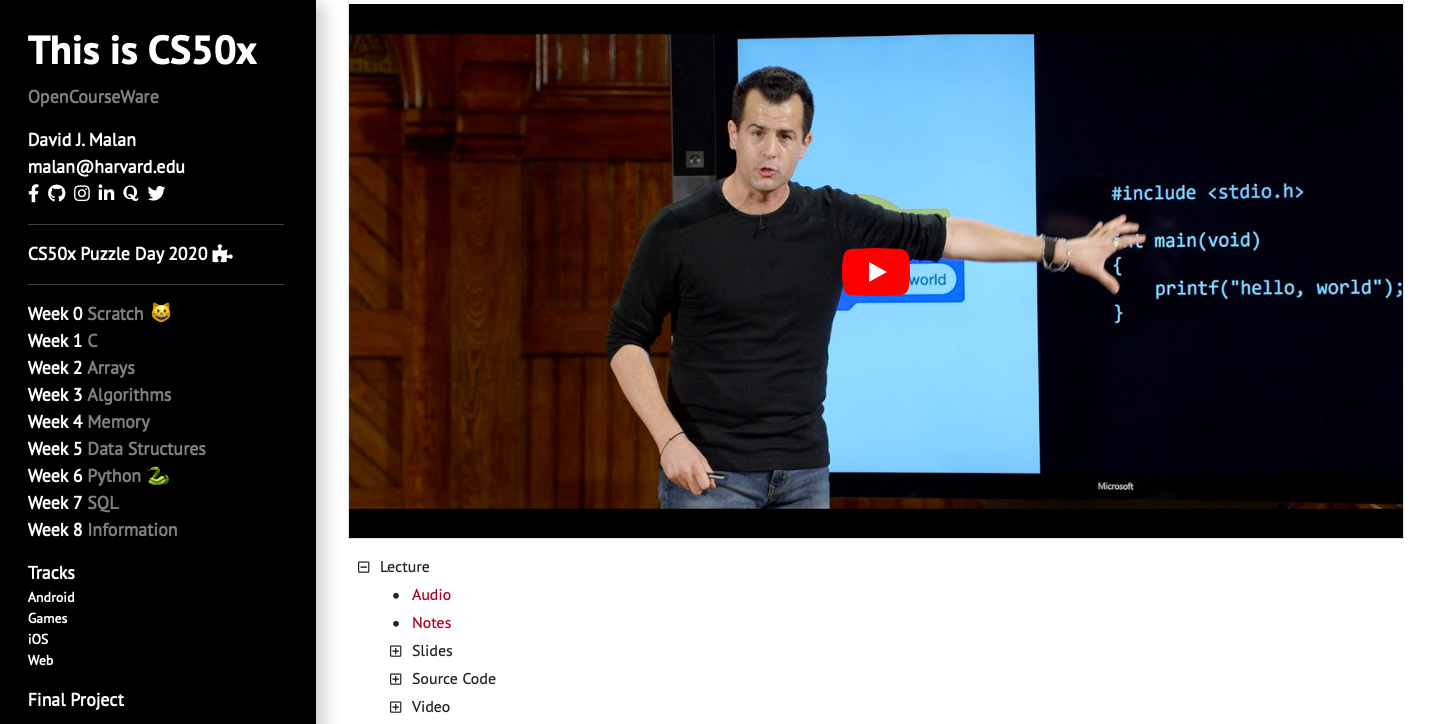Image resolution: width=1433 pixels, height=724 pixels.
Task: Open the GitHub icon link
Action: (57, 194)
